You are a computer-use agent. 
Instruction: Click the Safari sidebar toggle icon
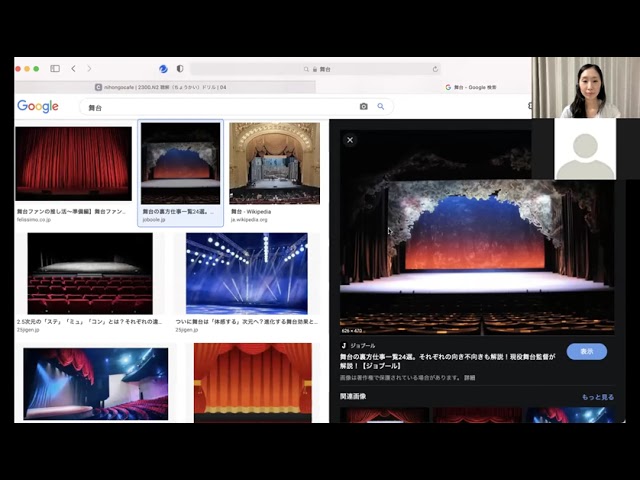55,69
